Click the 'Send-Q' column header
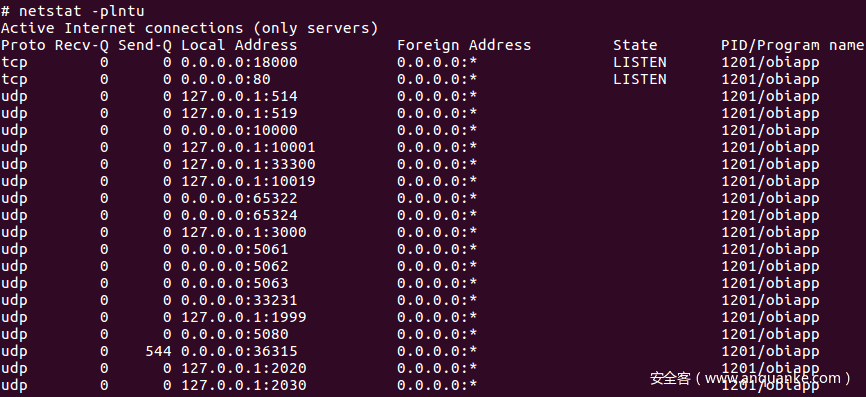Screen dimensions: 866x397 [144, 45]
